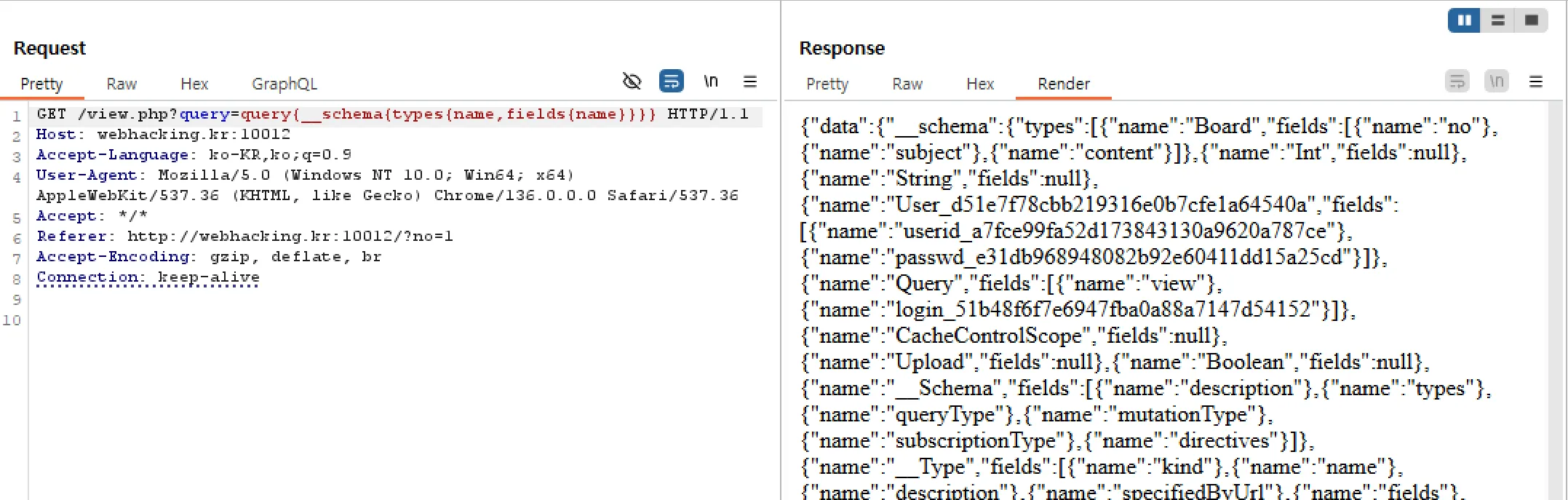1568x500 pixels.
Task: Click the Request panel heading
Action: (x=49, y=48)
